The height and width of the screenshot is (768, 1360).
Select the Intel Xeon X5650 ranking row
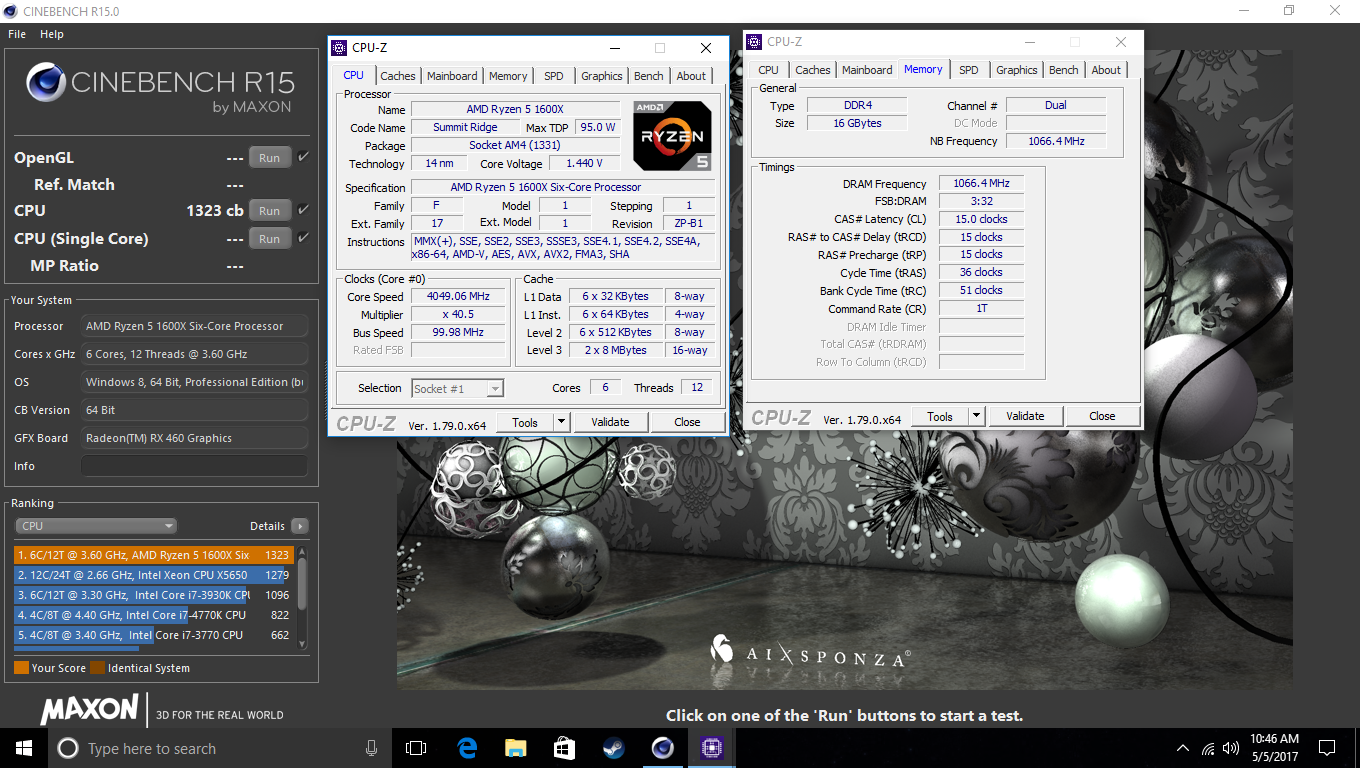[x=152, y=575]
